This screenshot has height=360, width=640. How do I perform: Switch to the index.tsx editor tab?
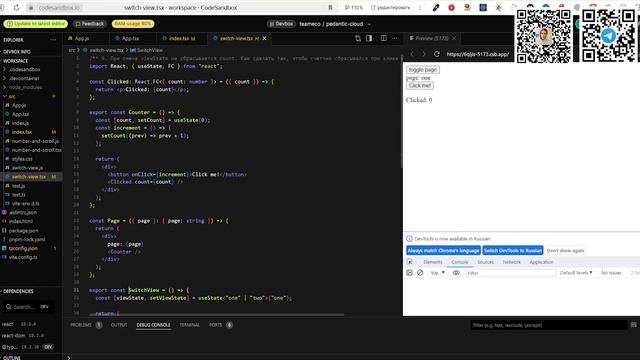tap(178, 38)
